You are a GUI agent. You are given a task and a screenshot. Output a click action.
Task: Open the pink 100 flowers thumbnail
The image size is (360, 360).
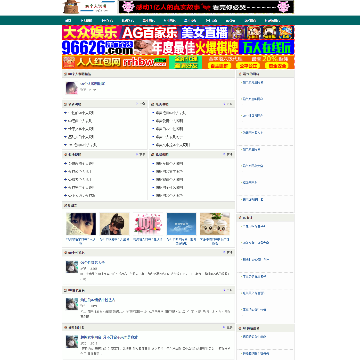pyautogui.click(x=148, y=224)
